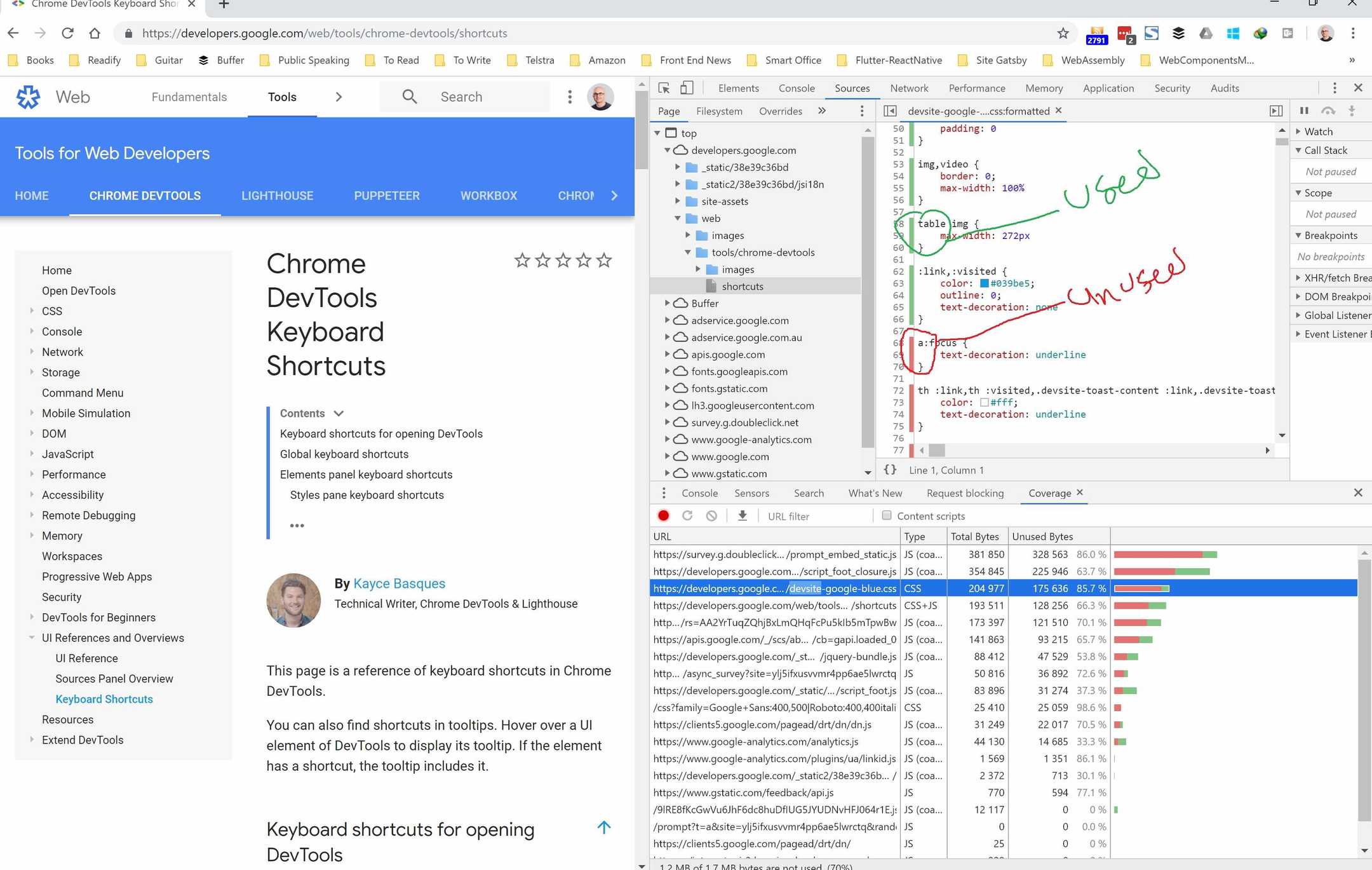Click the pretty-print curly braces icon
Viewport: 1372px width, 870px height.
pos(890,470)
